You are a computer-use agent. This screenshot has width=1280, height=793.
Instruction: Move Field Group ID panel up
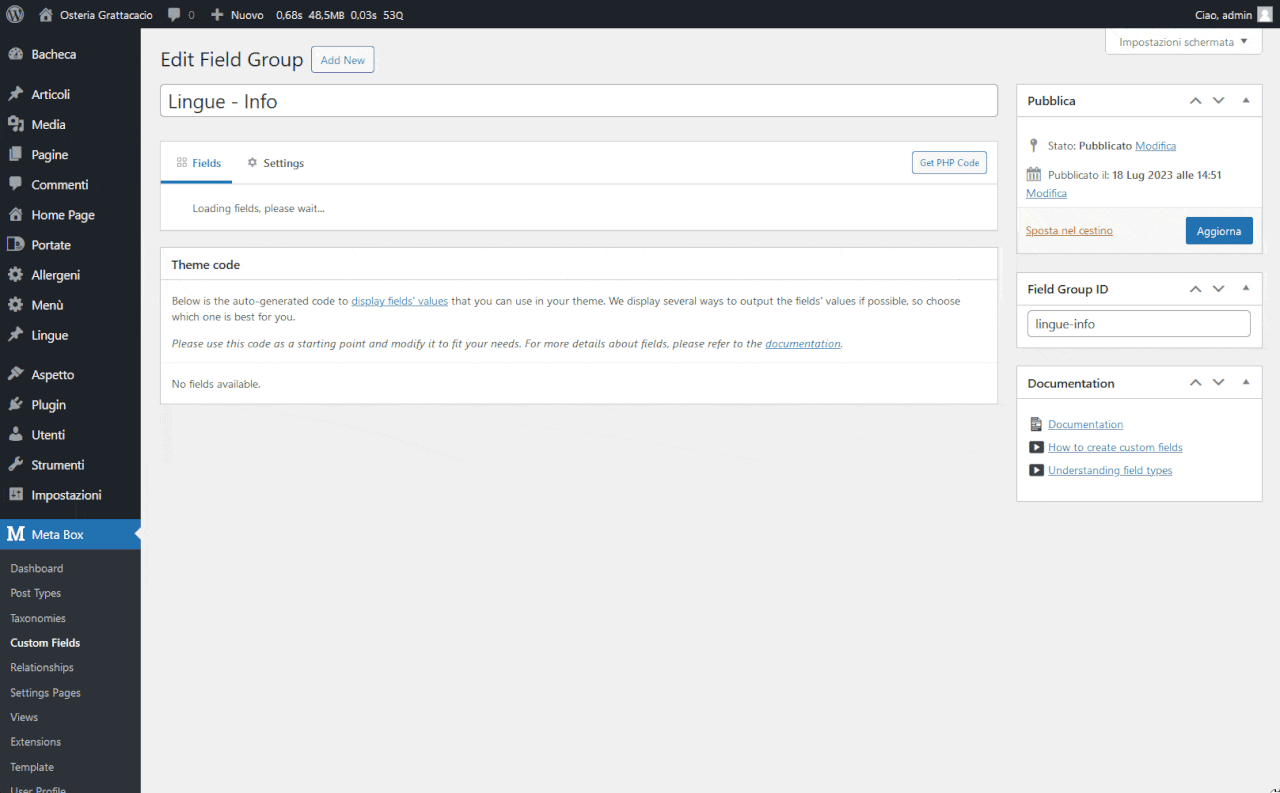1195,289
